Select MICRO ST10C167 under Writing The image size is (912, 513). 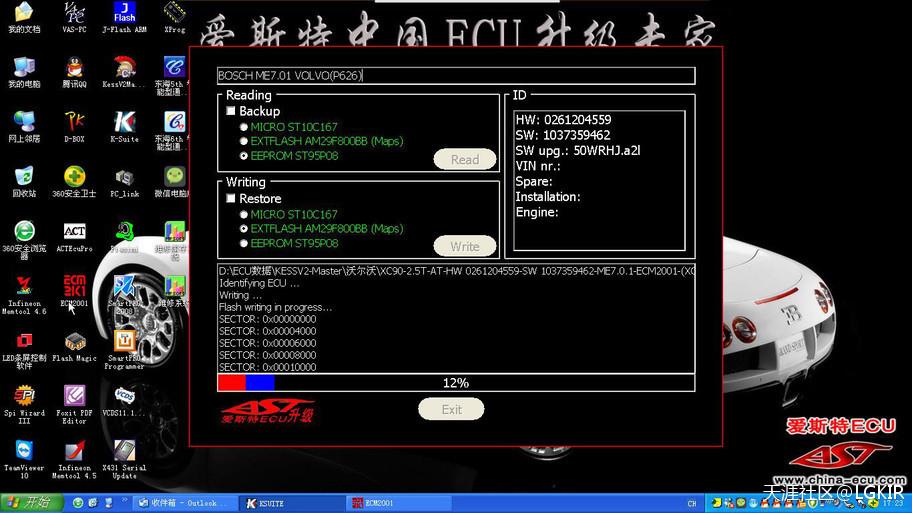point(244,215)
